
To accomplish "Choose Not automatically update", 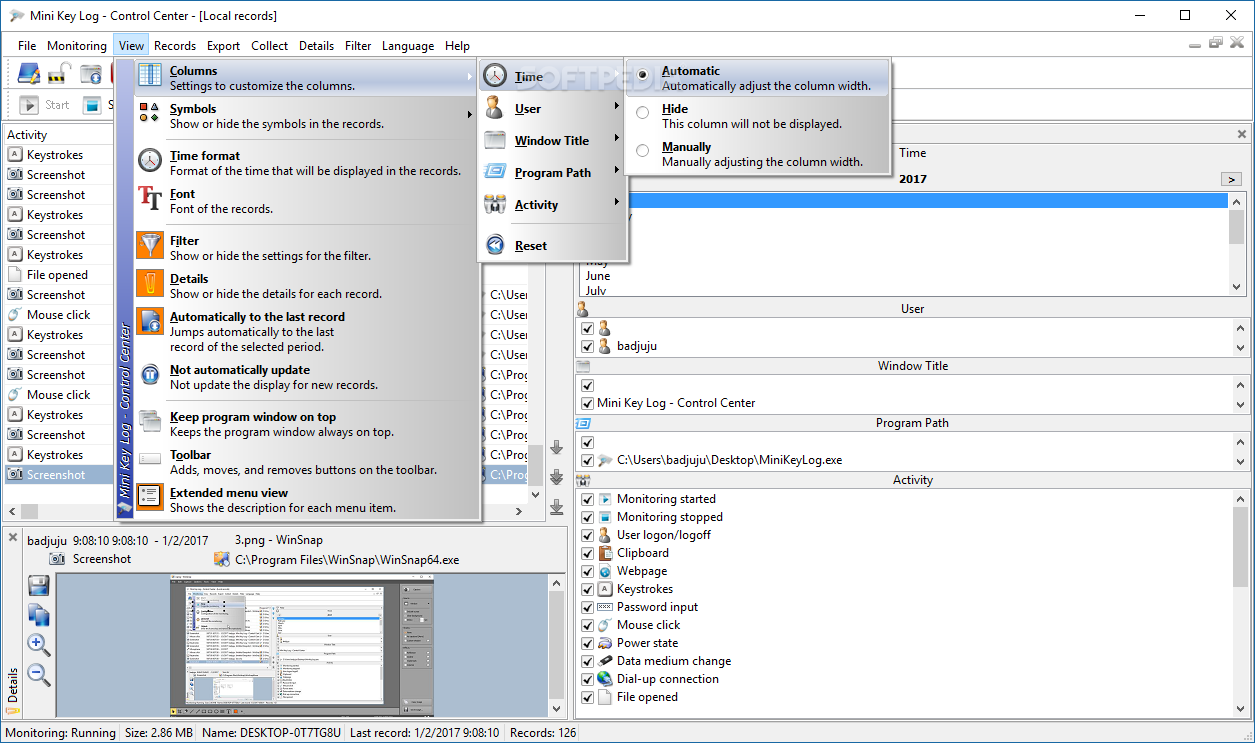I will [305, 377].
